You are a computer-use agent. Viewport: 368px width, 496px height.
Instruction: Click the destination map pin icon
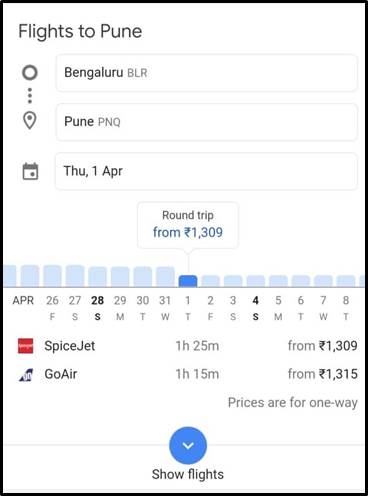(x=30, y=121)
